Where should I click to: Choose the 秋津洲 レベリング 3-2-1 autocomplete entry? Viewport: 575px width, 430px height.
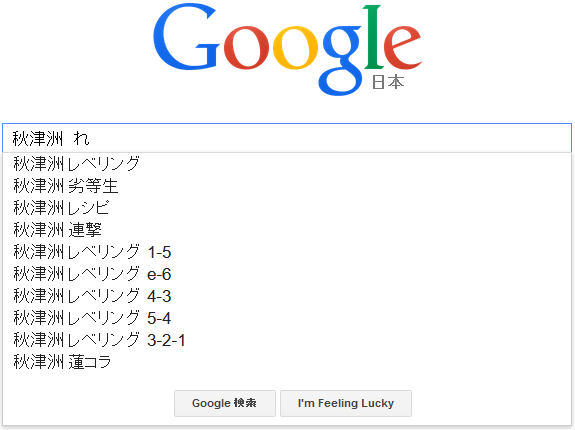tap(287, 340)
